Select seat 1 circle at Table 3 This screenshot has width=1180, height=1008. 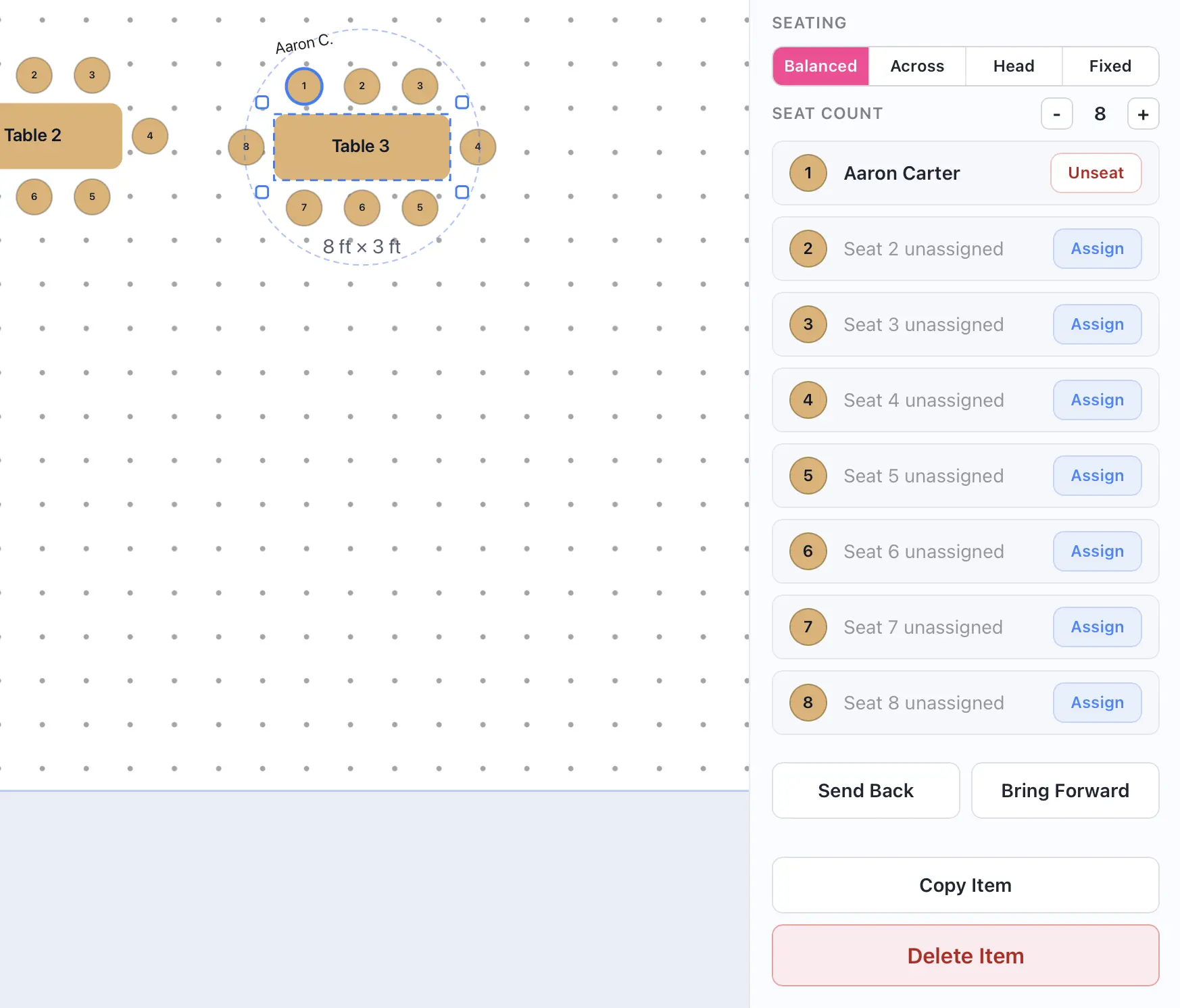304,86
